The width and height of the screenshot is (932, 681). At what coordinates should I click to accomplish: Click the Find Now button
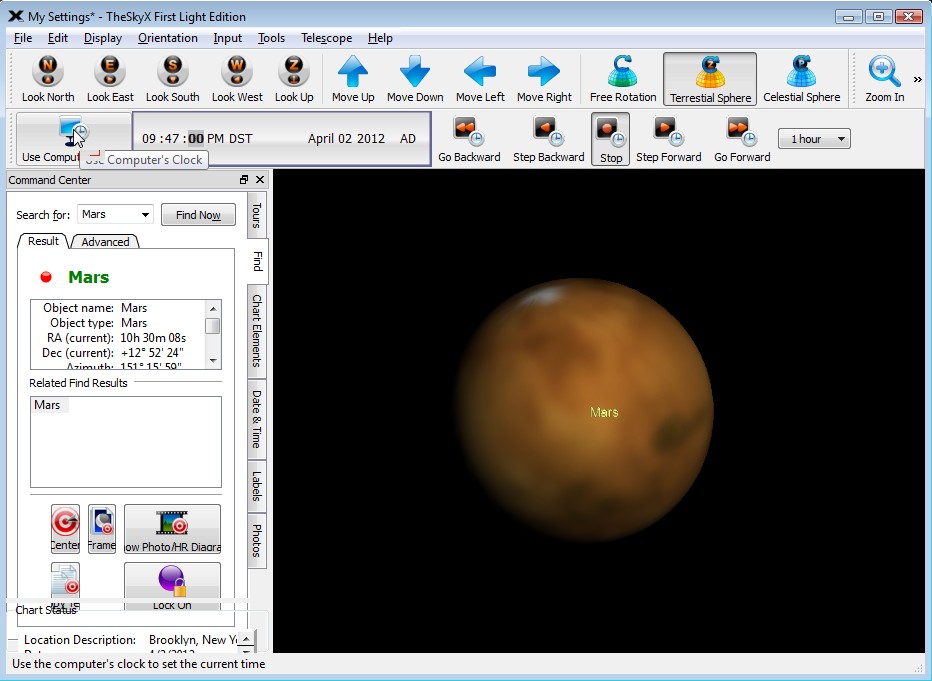tap(197, 214)
